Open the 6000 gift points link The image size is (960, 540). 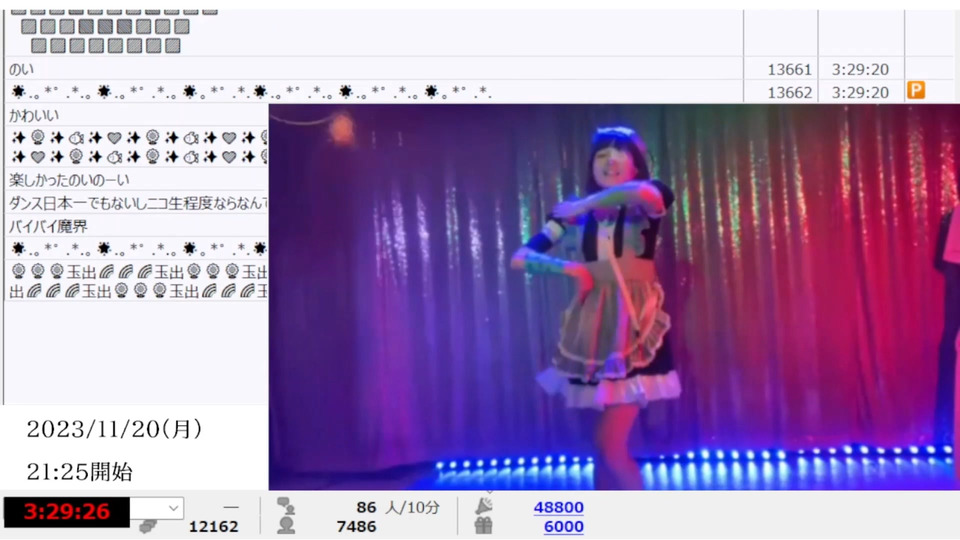point(563,526)
